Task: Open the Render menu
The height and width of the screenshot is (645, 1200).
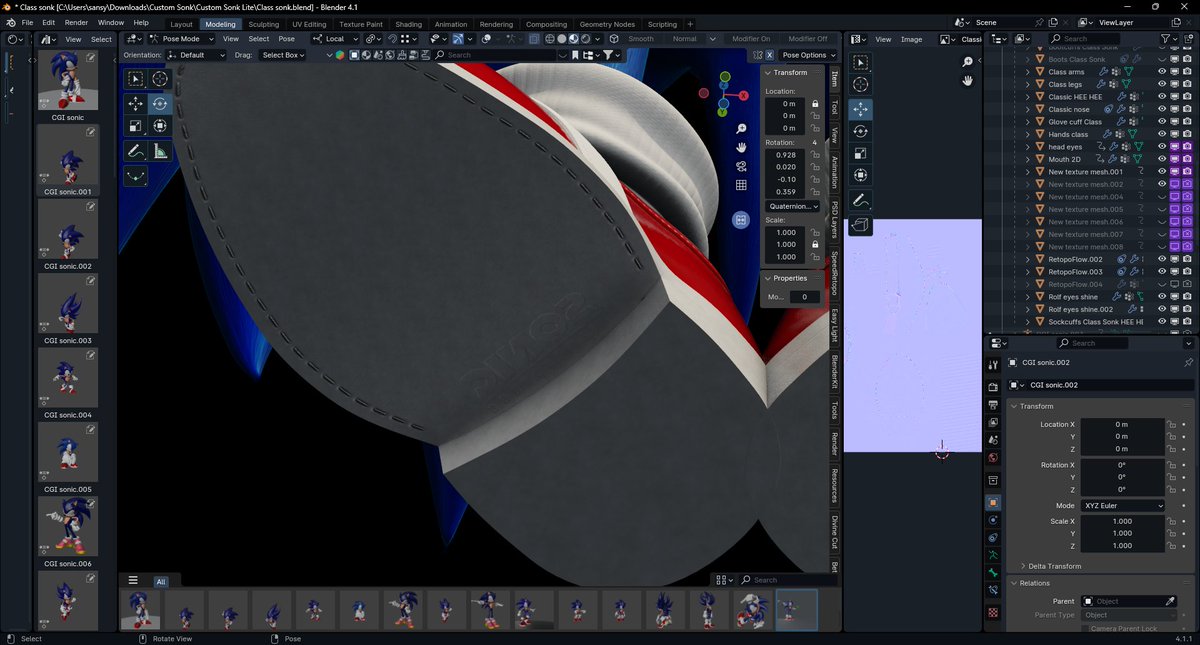Action: coord(76,22)
